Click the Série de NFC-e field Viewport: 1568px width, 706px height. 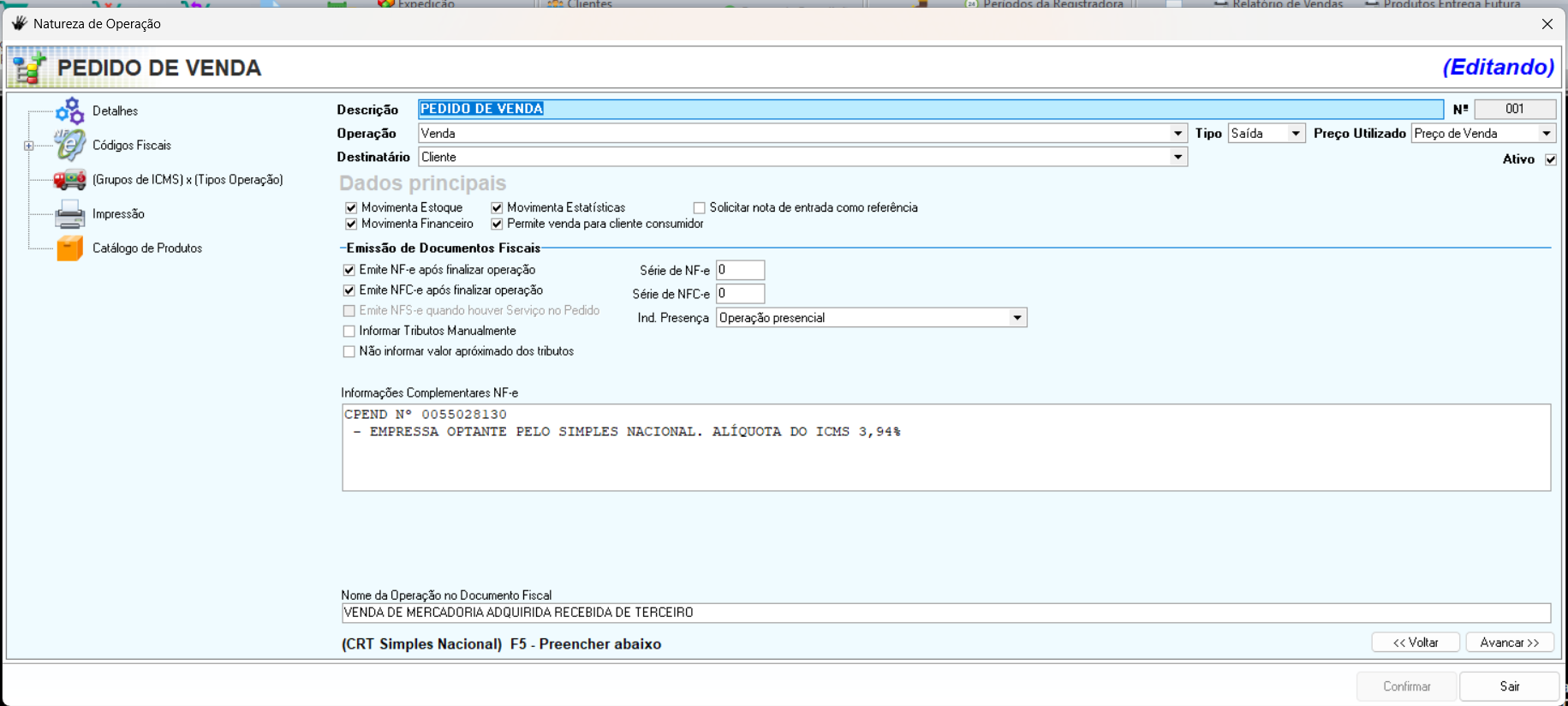(x=740, y=294)
